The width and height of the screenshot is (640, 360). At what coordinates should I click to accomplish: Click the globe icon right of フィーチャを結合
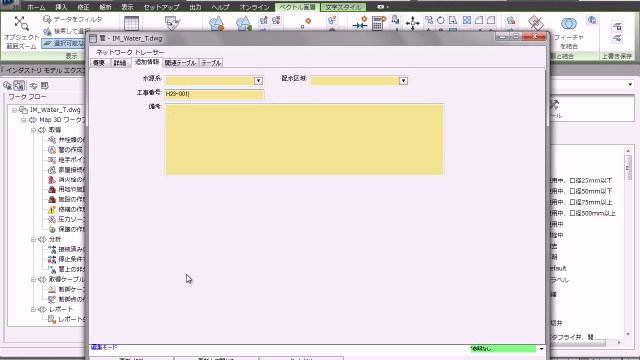pyautogui.click(x=592, y=20)
